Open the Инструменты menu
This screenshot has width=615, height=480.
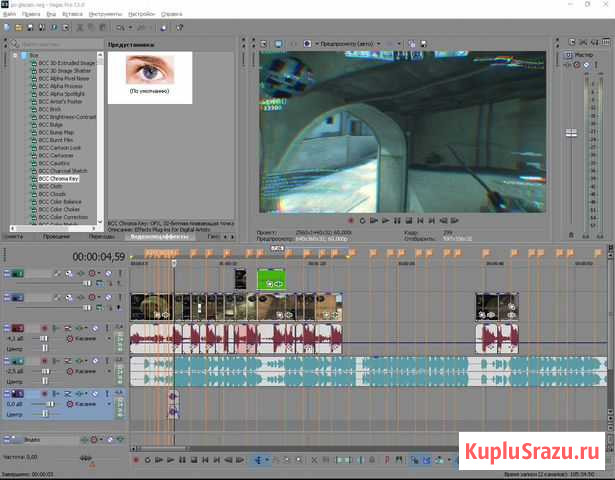pos(106,14)
